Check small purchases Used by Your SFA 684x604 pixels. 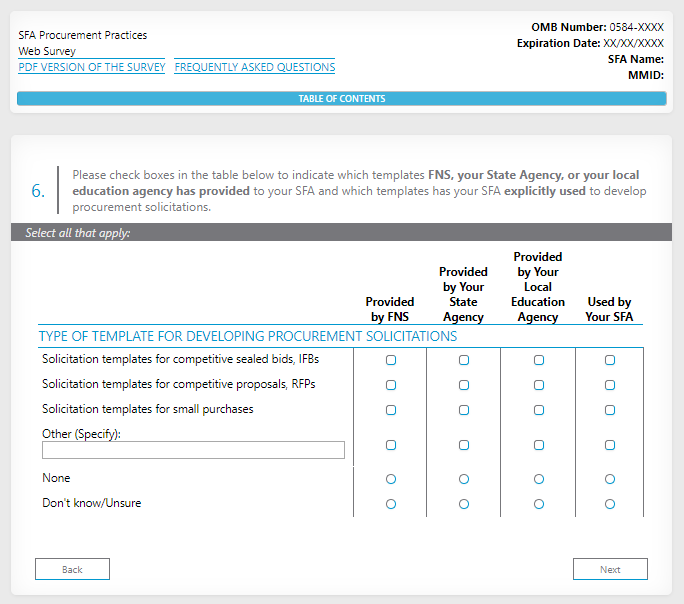610,410
